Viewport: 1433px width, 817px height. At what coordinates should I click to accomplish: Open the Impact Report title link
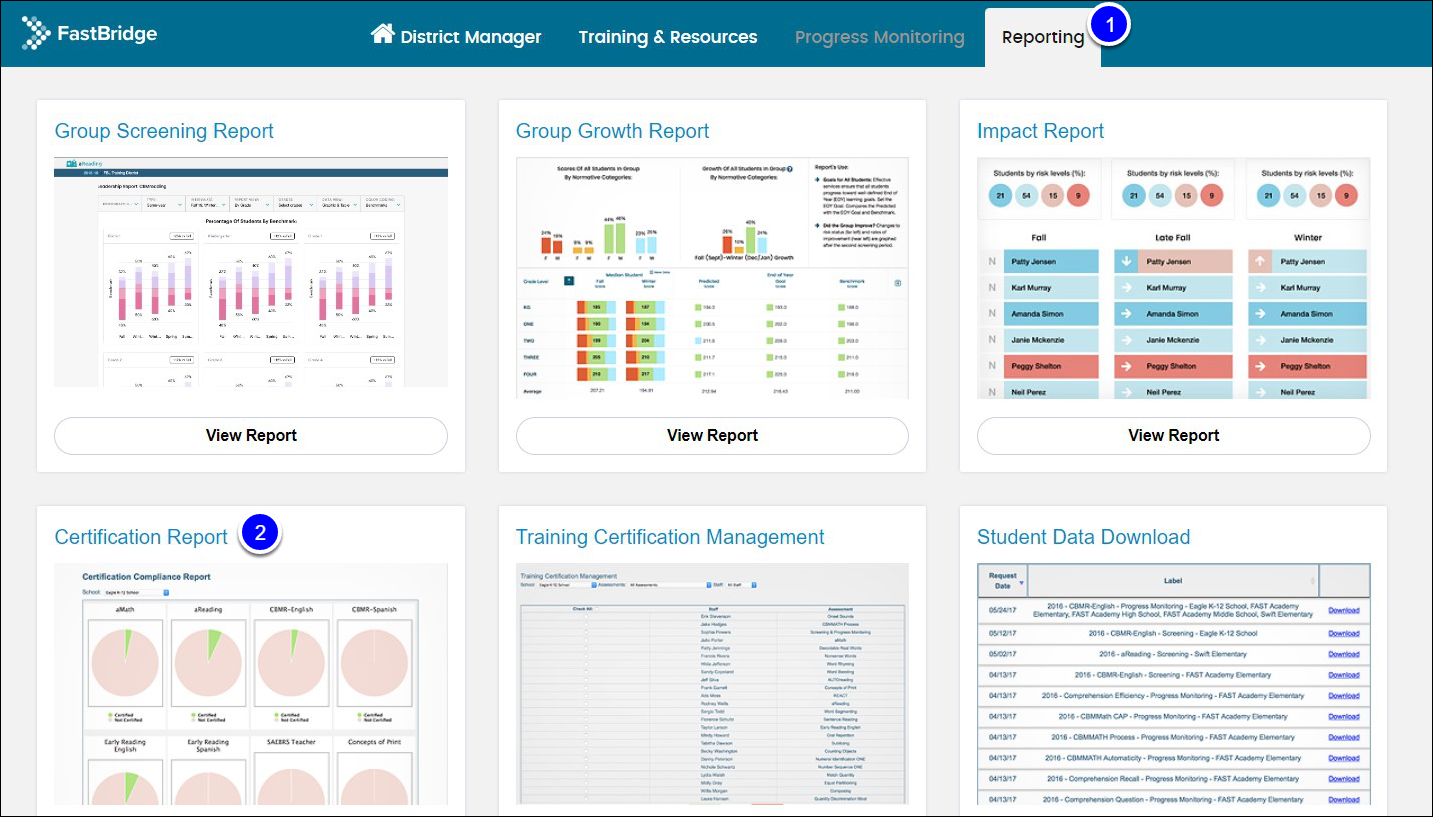click(x=1040, y=131)
